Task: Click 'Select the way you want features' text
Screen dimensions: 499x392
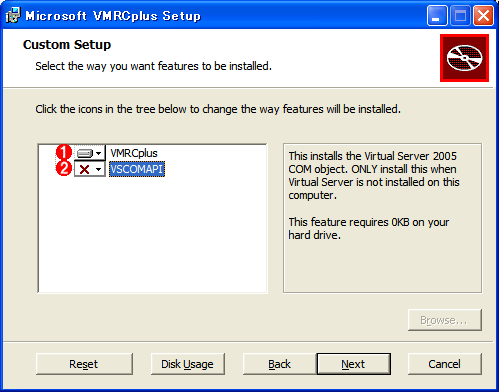Action: (x=153, y=66)
